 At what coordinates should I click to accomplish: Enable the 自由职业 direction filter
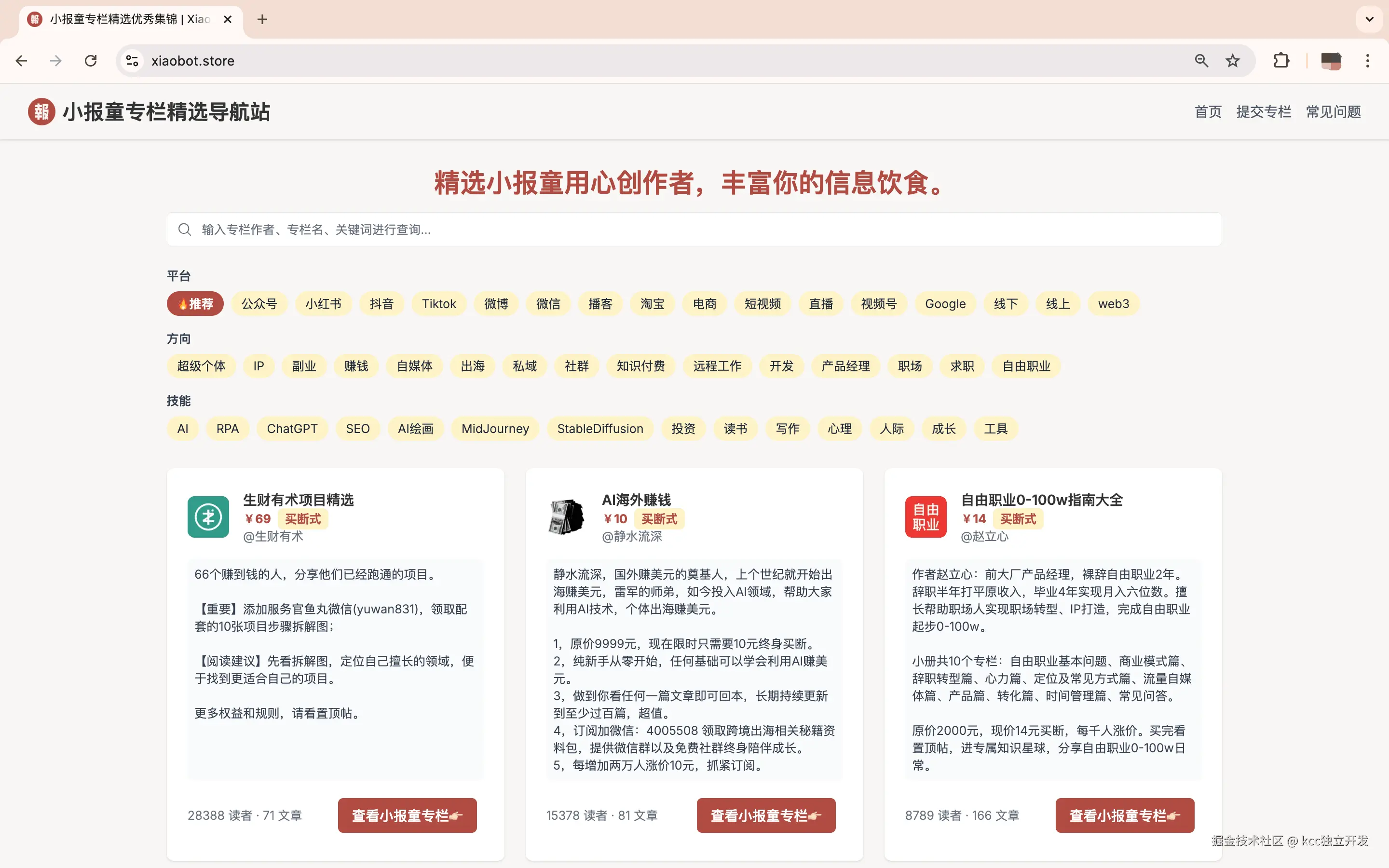[1026, 366]
